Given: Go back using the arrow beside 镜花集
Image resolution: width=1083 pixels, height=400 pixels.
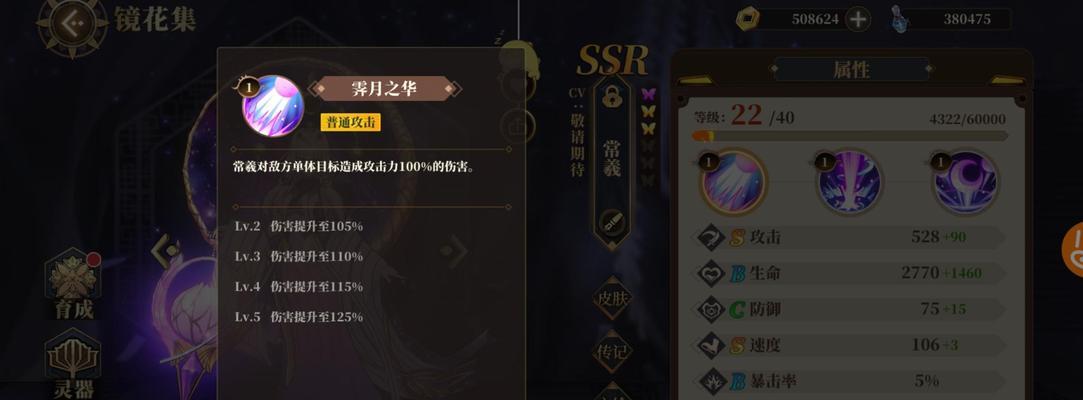Looking at the screenshot, I should (x=73, y=23).
